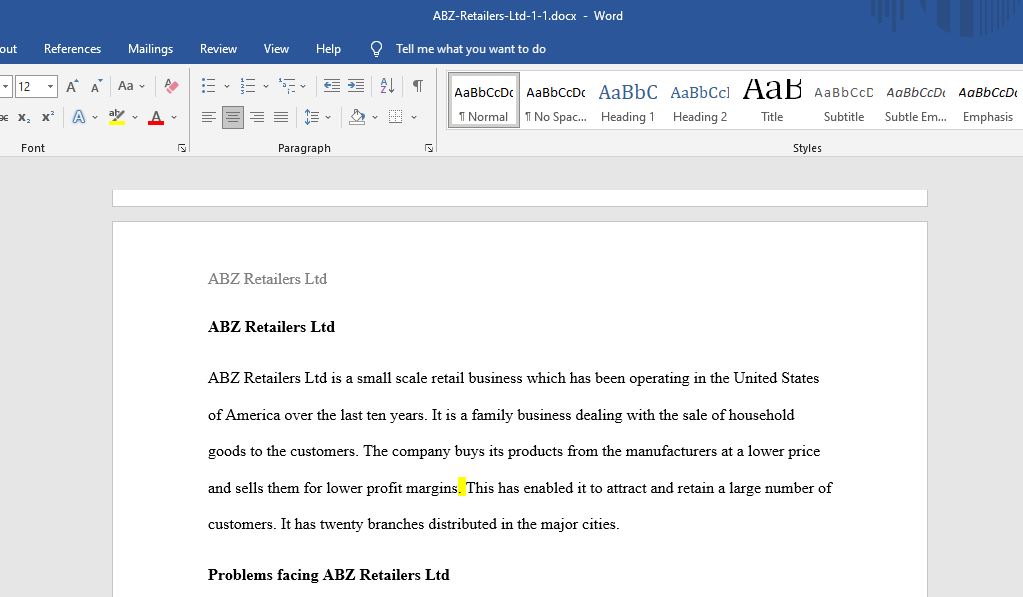Open the font size dropdown list
This screenshot has height=597, width=1023.
[50, 86]
